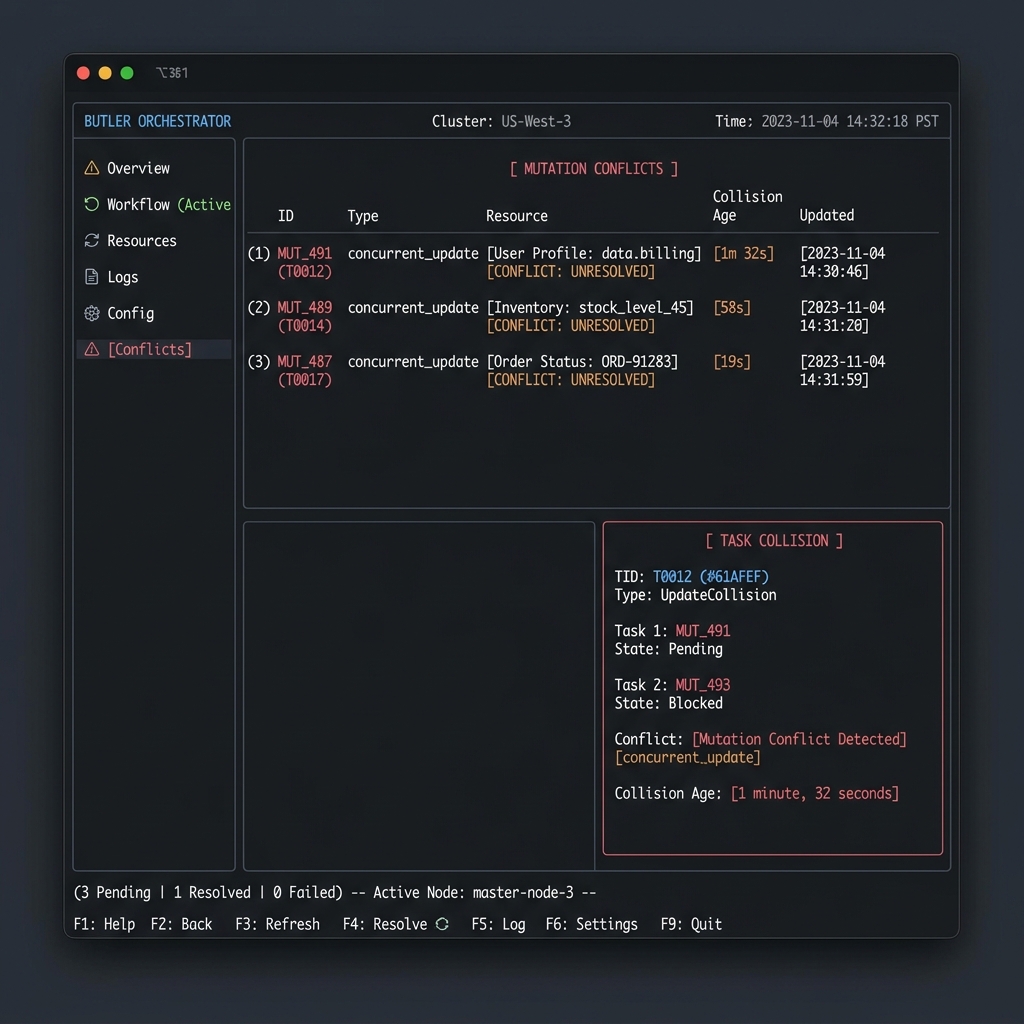The height and width of the screenshot is (1024, 1024).
Task: Click F3: Refresh in the footer
Action: click(x=278, y=924)
